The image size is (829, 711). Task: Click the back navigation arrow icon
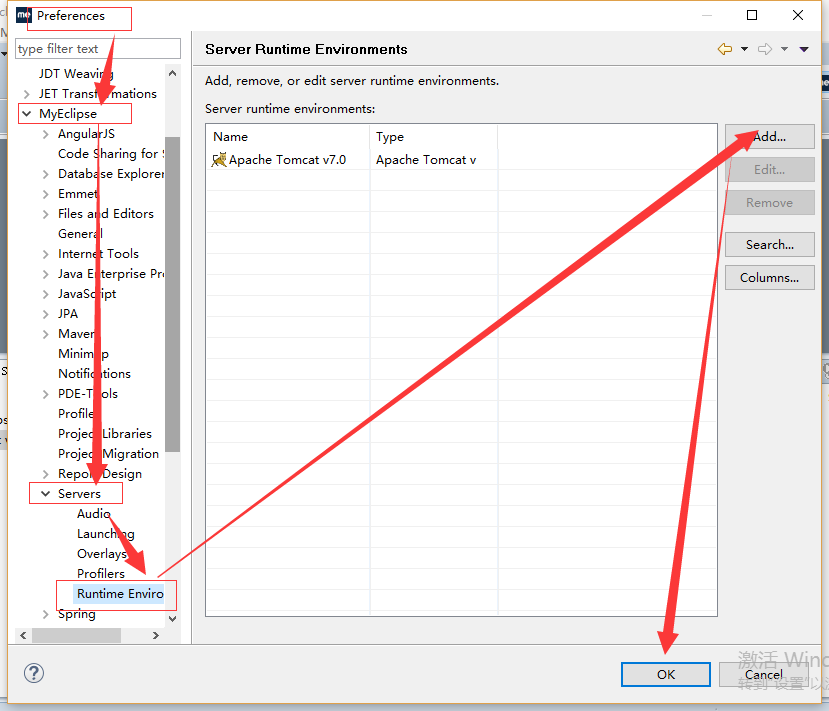[x=725, y=49]
